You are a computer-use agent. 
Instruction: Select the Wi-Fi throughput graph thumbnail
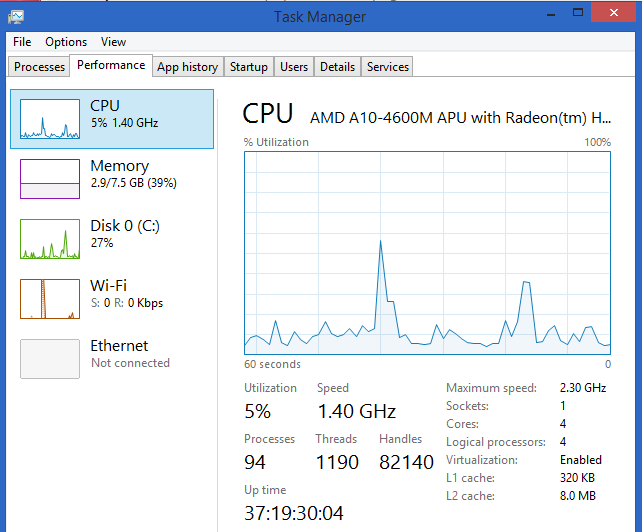(50, 299)
